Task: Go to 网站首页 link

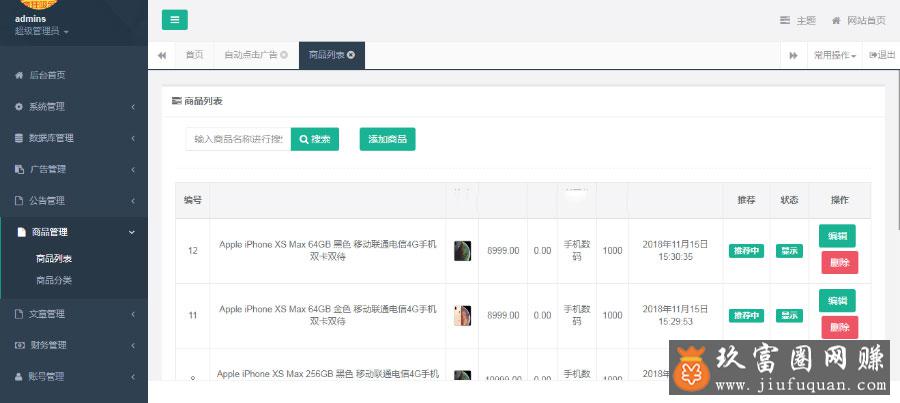Action: tap(858, 21)
